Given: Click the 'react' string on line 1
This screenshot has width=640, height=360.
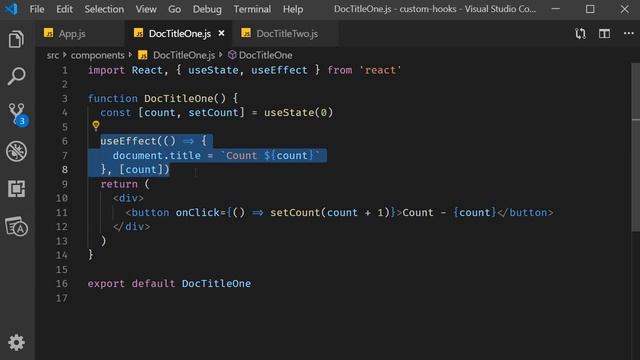Looking at the screenshot, I should point(380,70).
